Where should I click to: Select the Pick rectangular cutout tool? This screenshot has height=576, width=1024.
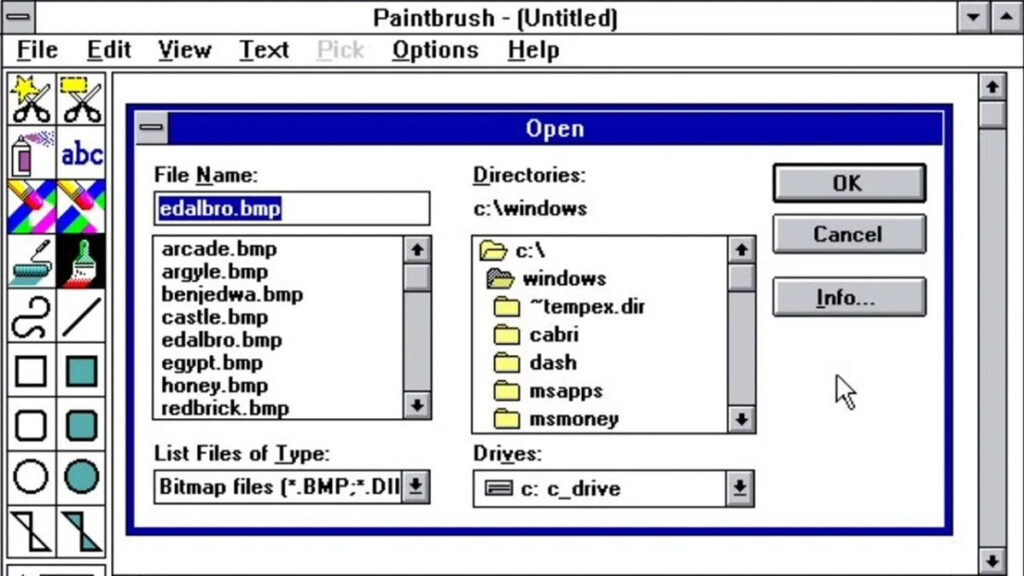81,99
